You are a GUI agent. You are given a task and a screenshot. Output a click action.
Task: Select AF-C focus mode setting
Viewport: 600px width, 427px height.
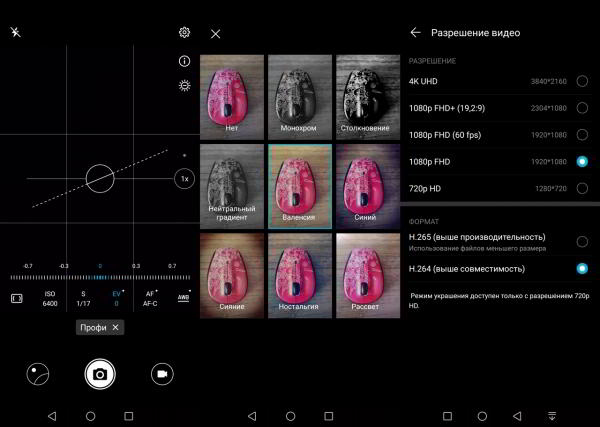[x=150, y=297]
